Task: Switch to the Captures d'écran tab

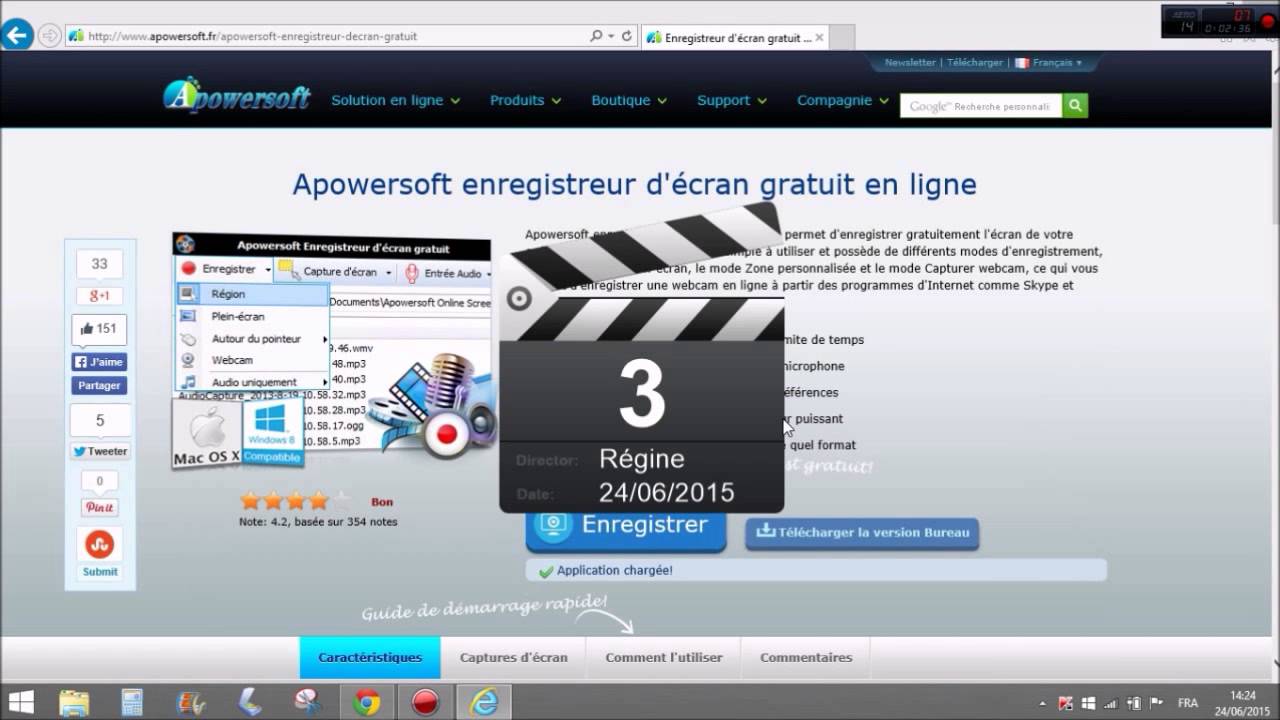Action: [513, 657]
